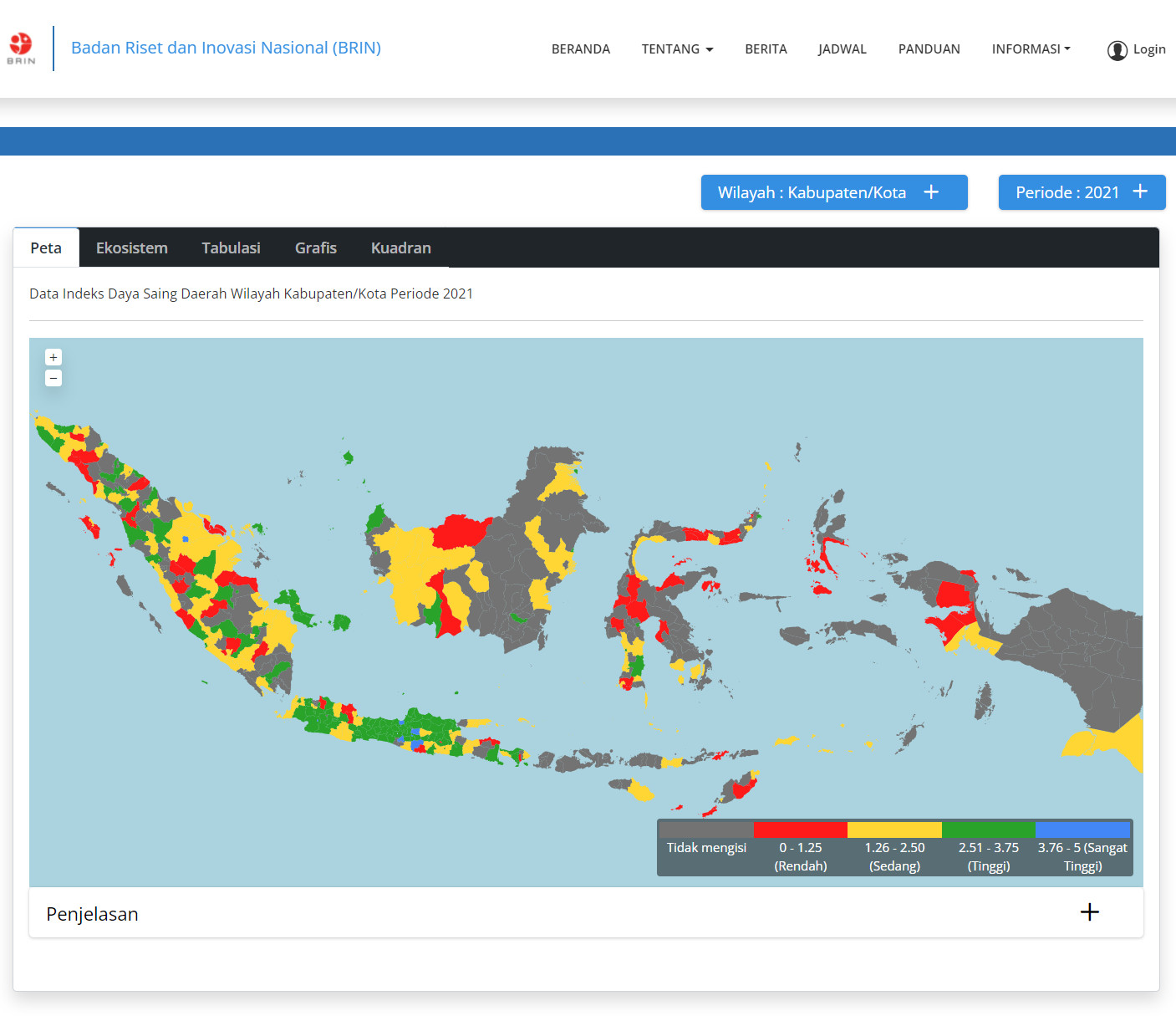1176x1016 pixels.
Task: Open the INFORMASI dropdown menu
Action: point(1031,49)
